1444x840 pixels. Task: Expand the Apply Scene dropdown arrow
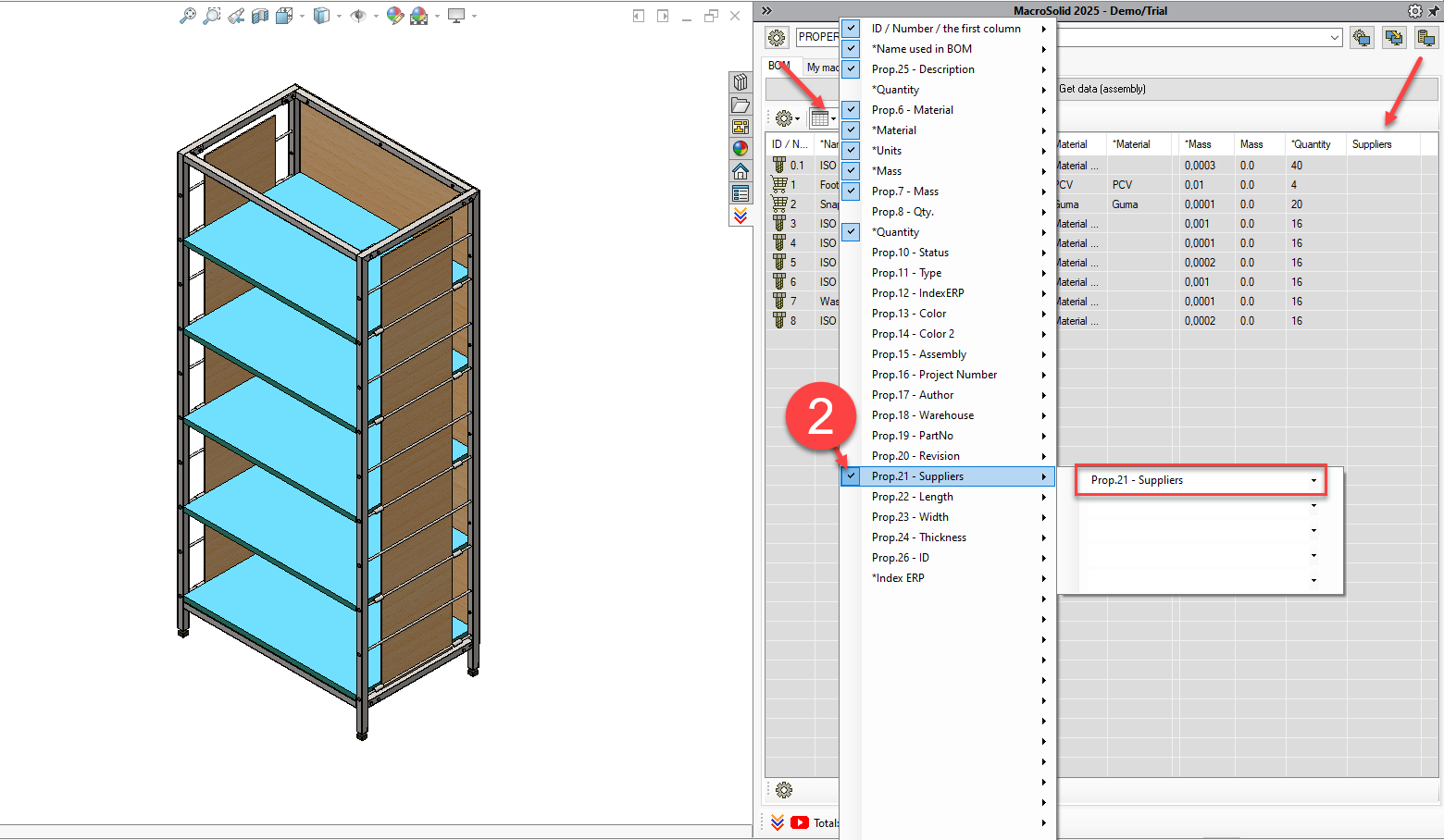coord(437,16)
